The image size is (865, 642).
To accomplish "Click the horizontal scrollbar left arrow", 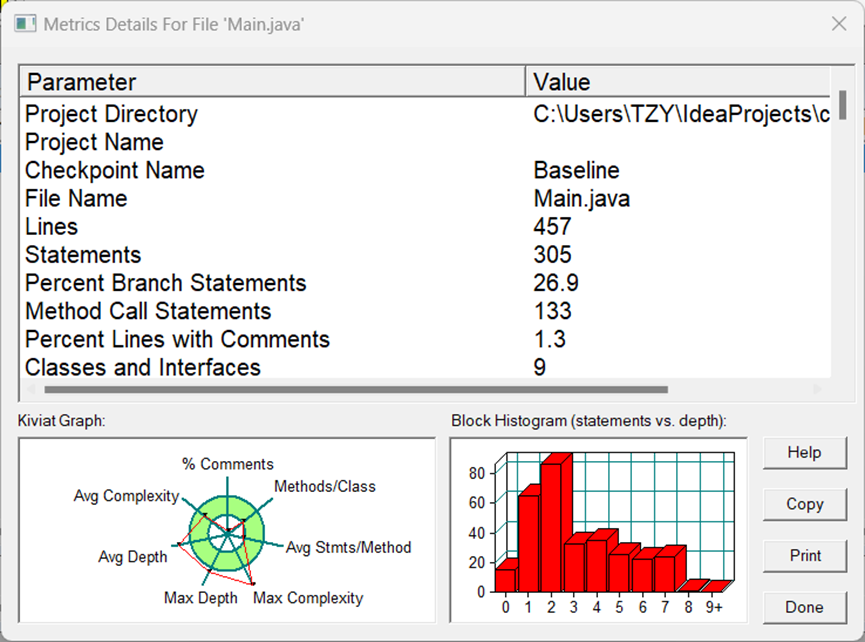I will [31, 389].
